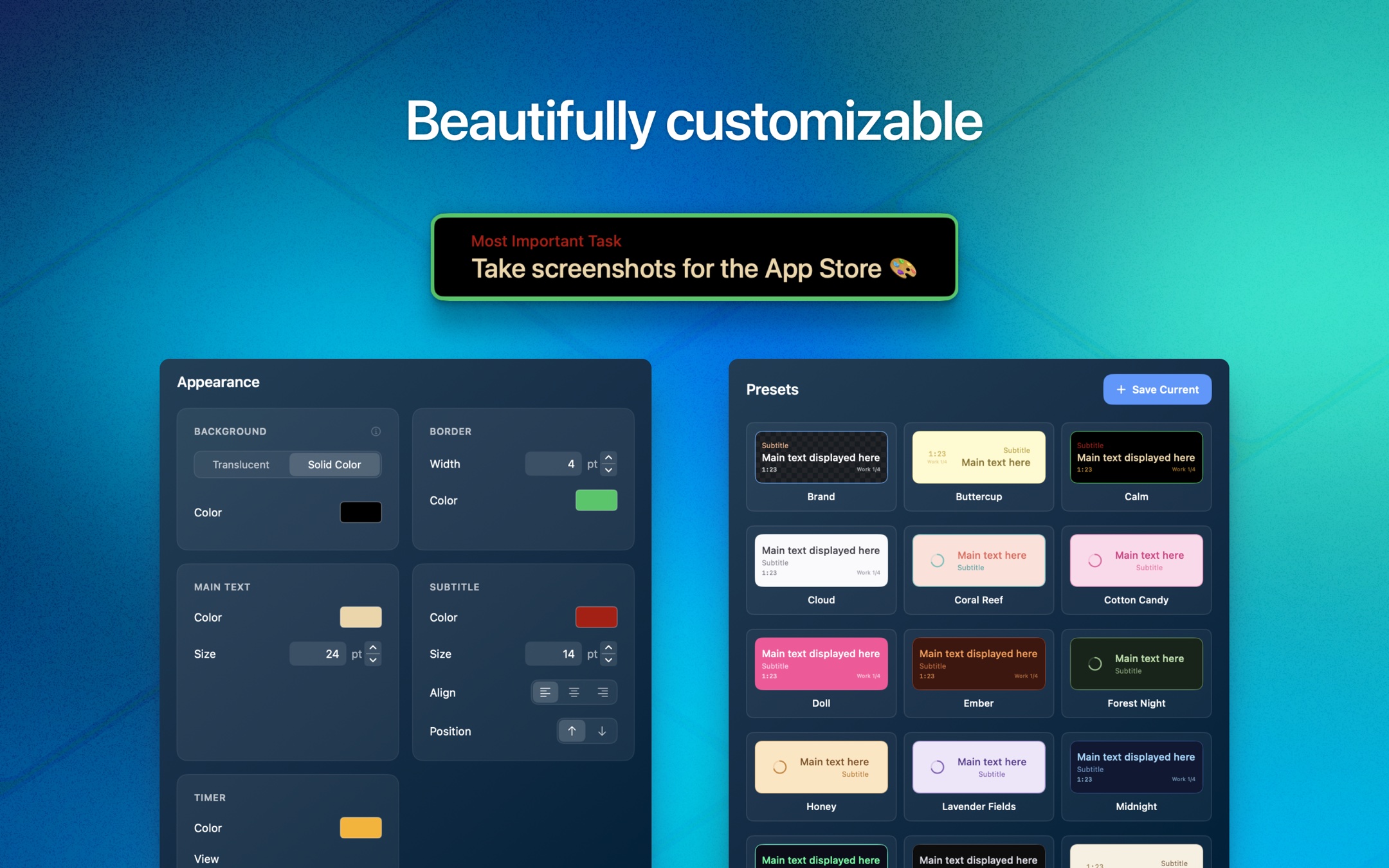Move subtitle position to the top

(572, 731)
